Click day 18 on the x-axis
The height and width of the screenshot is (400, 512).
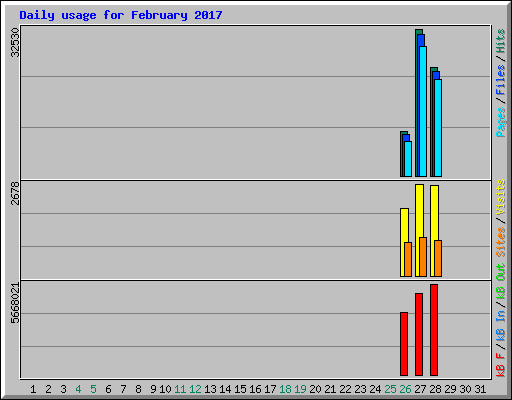pyautogui.click(x=285, y=389)
